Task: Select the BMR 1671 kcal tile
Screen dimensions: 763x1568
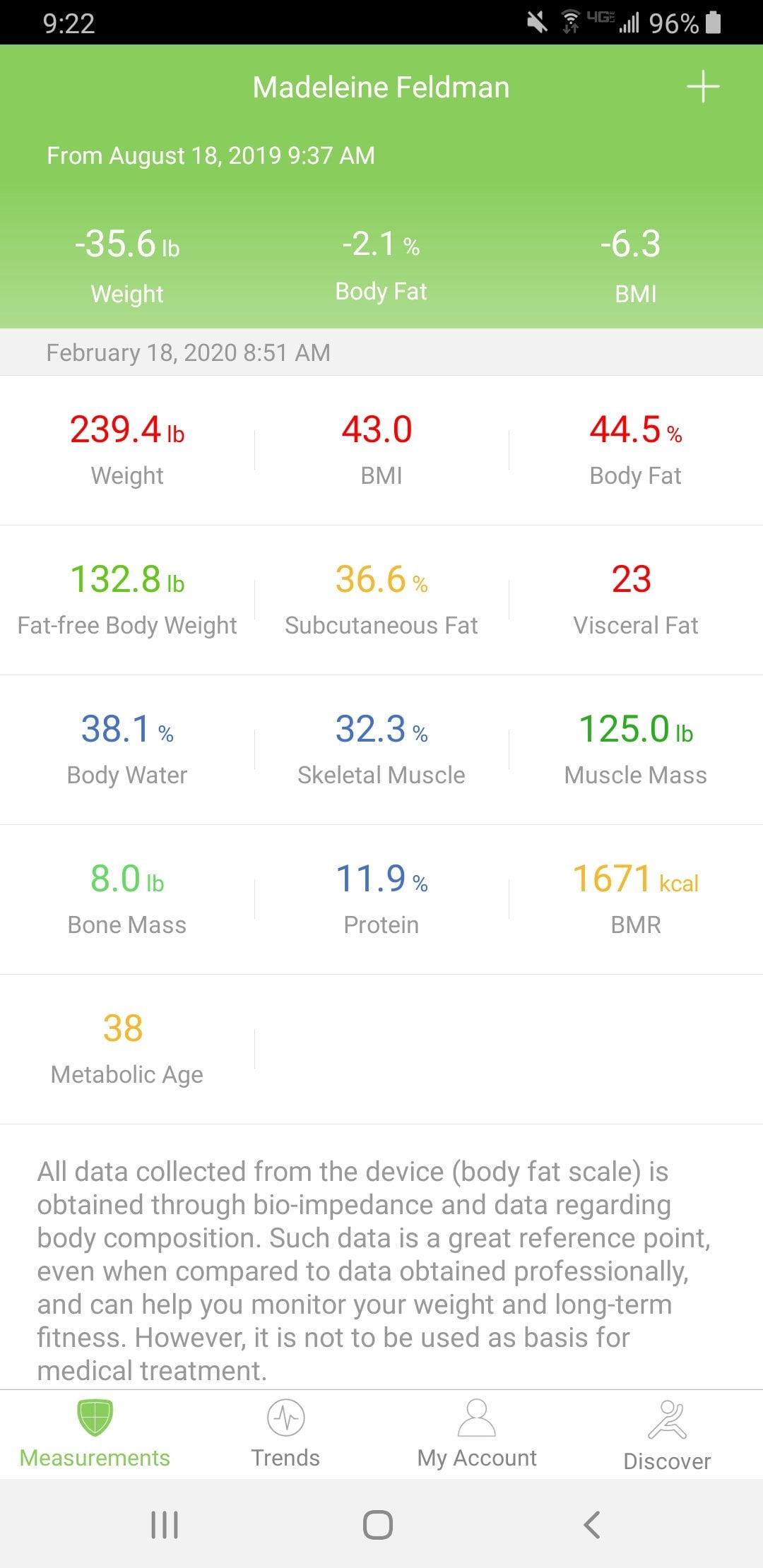Action: pyautogui.click(x=636, y=899)
